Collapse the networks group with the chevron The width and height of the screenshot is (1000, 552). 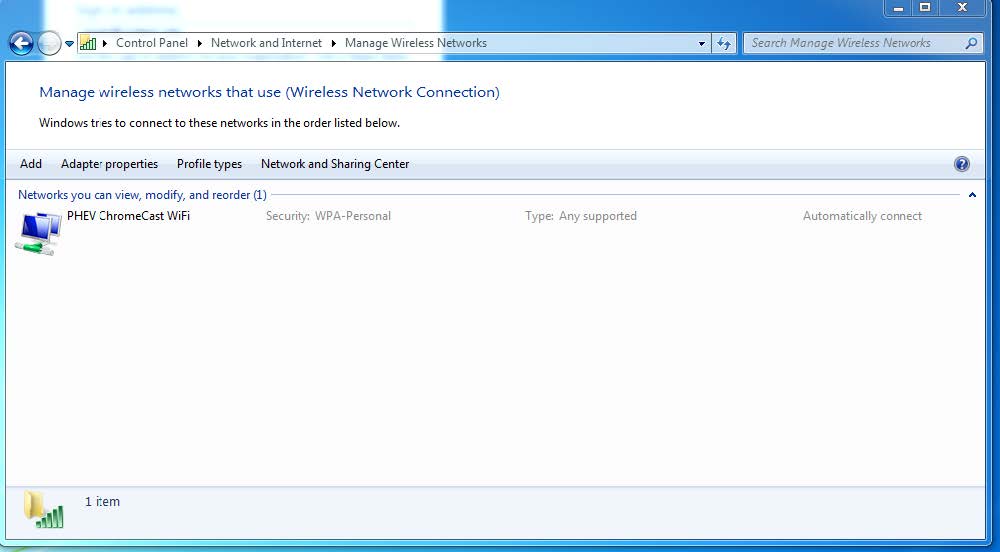(x=972, y=195)
